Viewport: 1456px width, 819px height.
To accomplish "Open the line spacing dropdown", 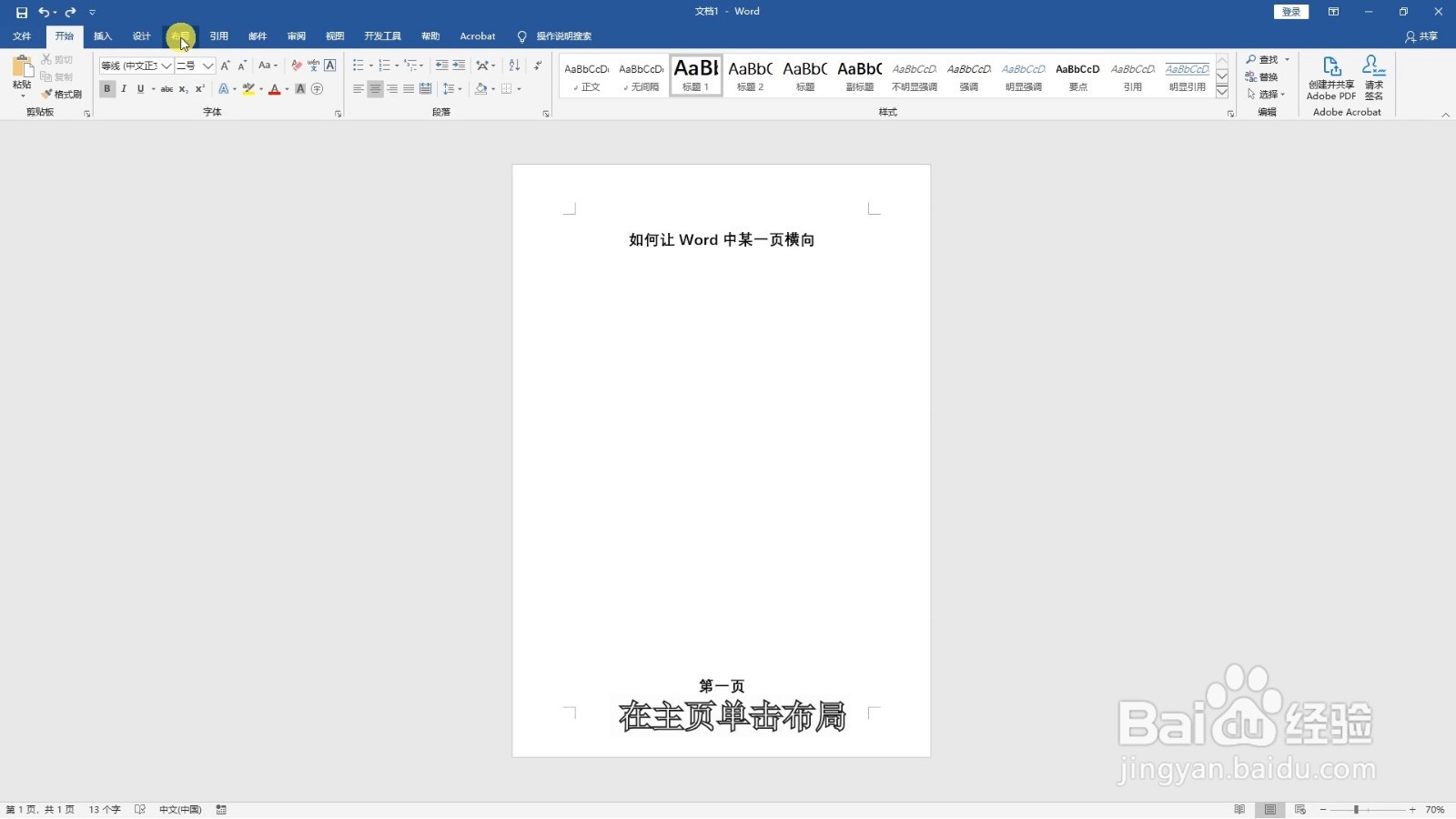I will pos(451,89).
